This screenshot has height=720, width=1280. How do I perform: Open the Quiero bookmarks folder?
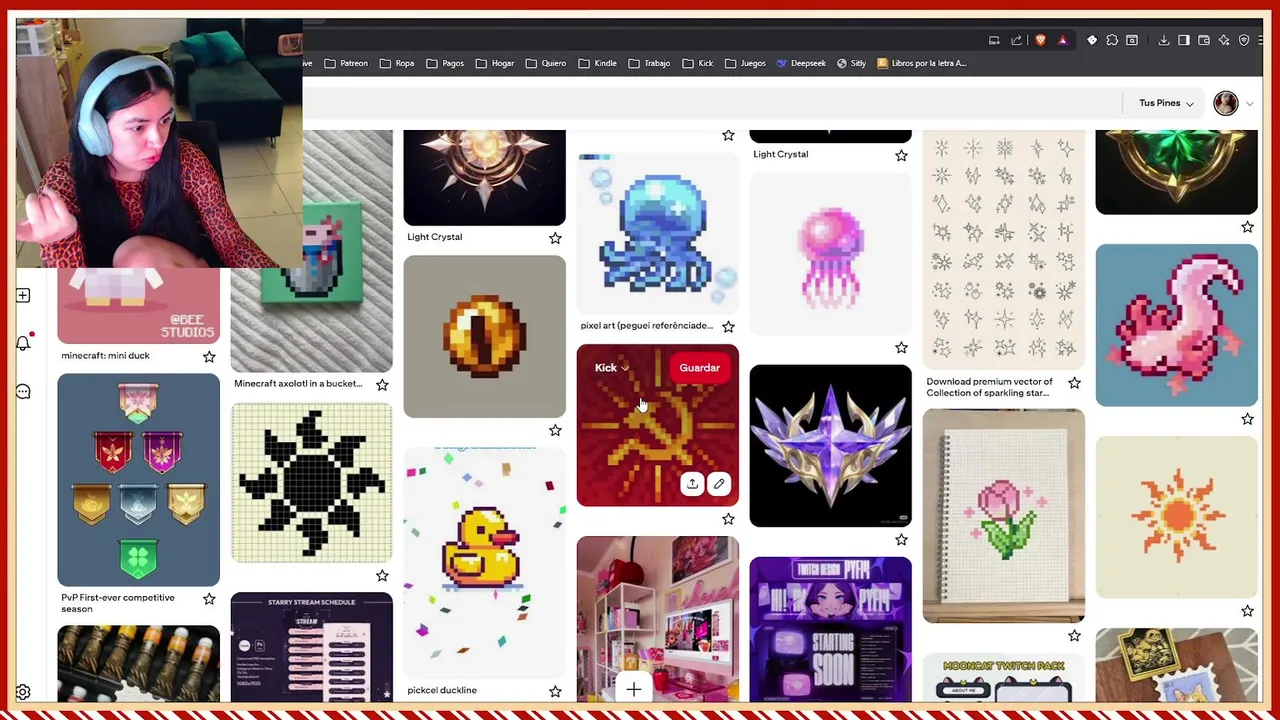tap(546, 63)
